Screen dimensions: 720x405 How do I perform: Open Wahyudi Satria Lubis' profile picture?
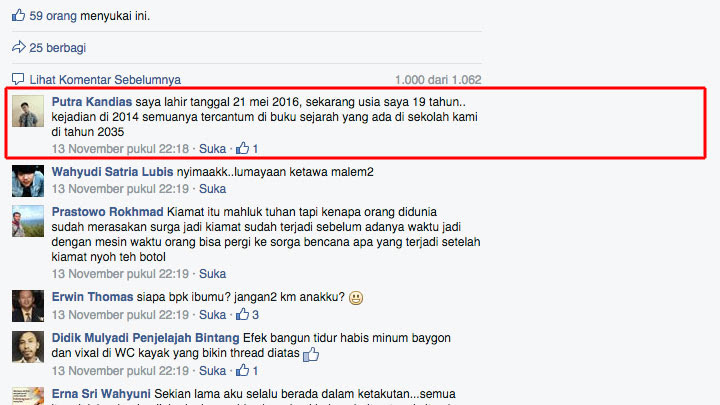tap(28, 181)
